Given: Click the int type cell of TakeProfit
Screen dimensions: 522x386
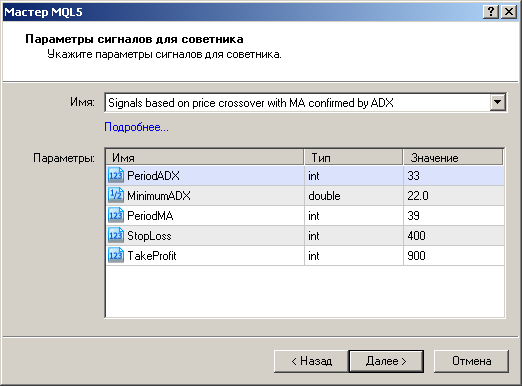Looking at the screenshot, I should pyautogui.click(x=354, y=256).
